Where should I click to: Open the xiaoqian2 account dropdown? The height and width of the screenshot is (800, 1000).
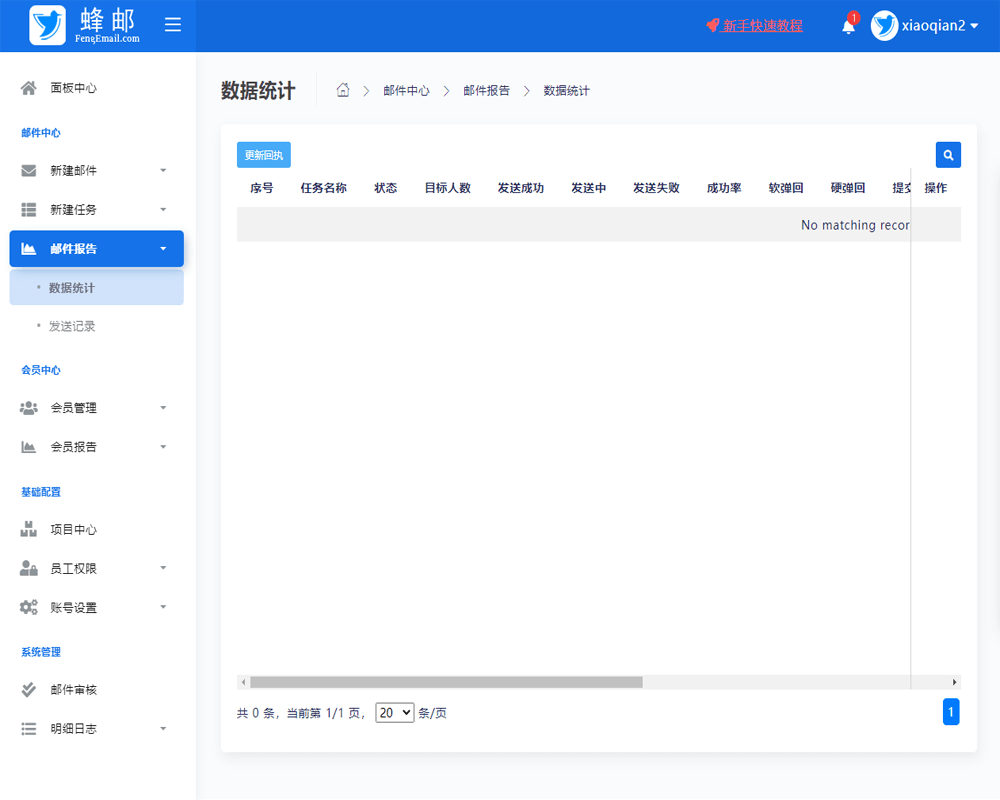(x=935, y=26)
